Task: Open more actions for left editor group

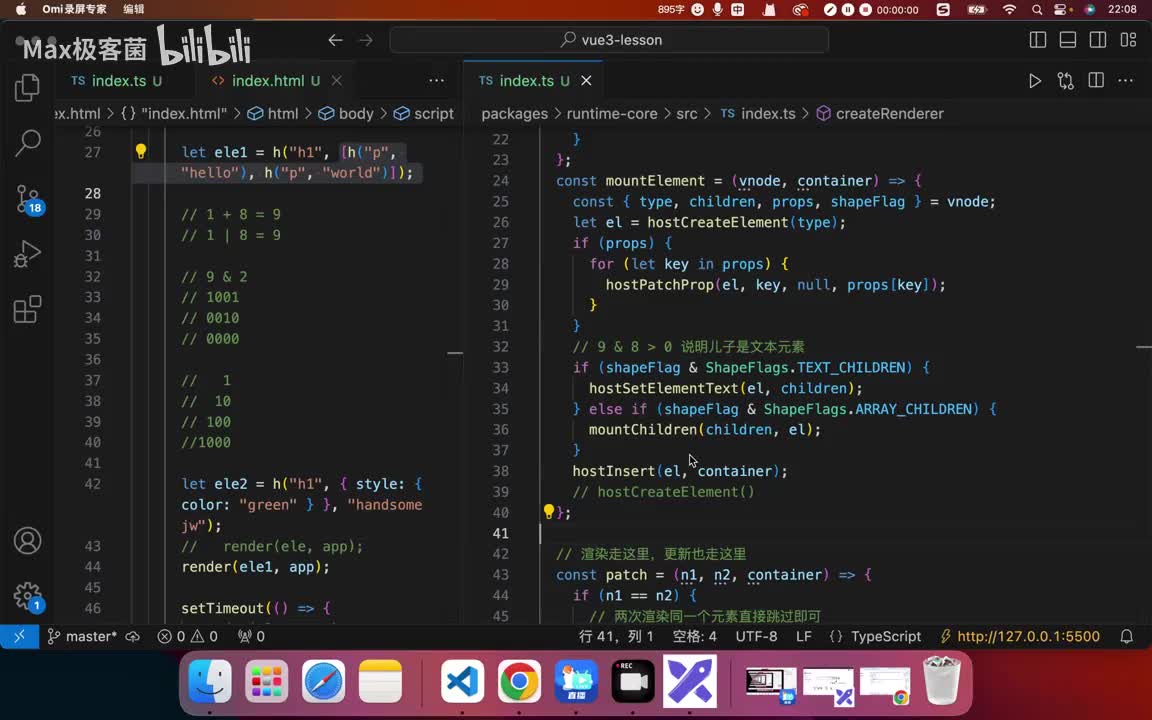Action: 436,81
